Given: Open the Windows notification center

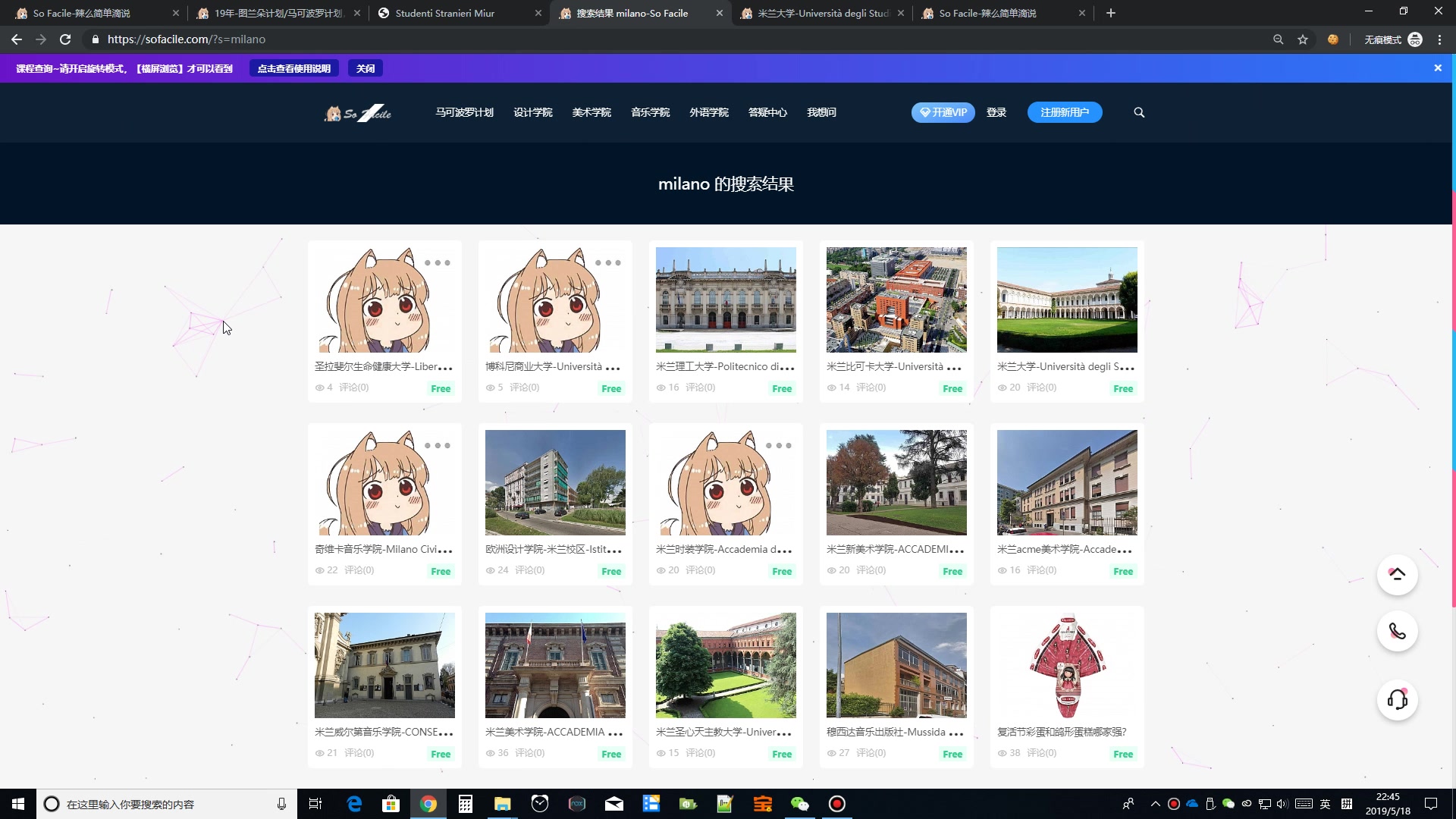Looking at the screenshot, I should pyautogui.click(x=1431, y=804).
